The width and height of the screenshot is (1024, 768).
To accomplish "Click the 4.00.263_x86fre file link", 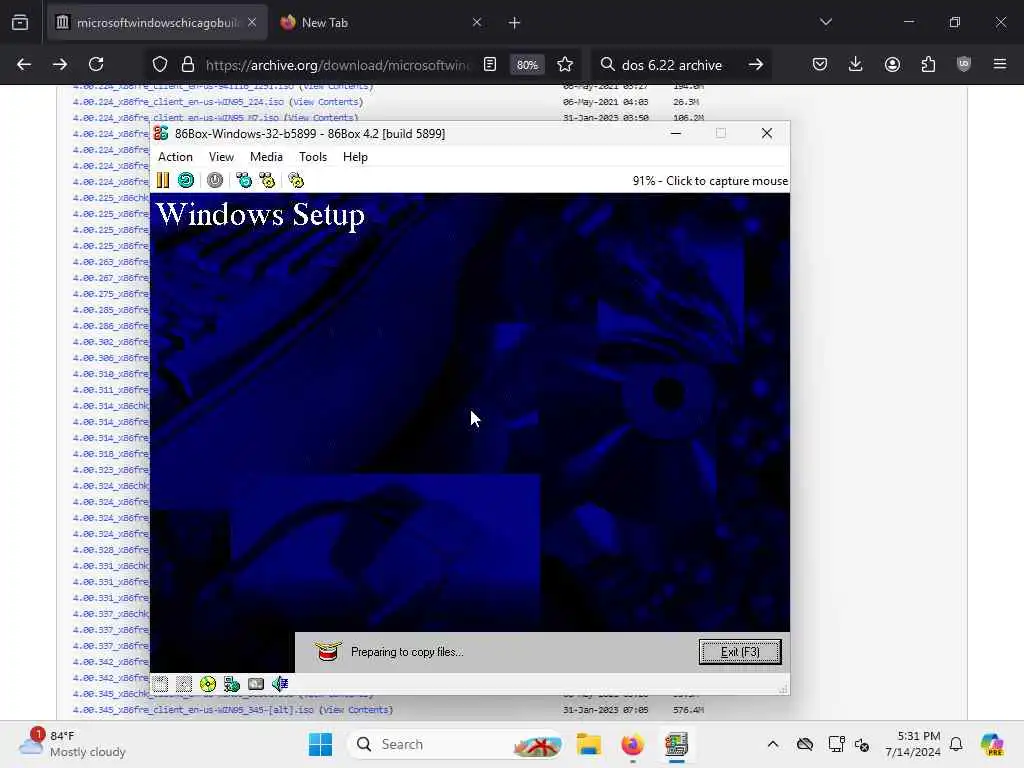I will pyautogui.click(x=111, y=262).
